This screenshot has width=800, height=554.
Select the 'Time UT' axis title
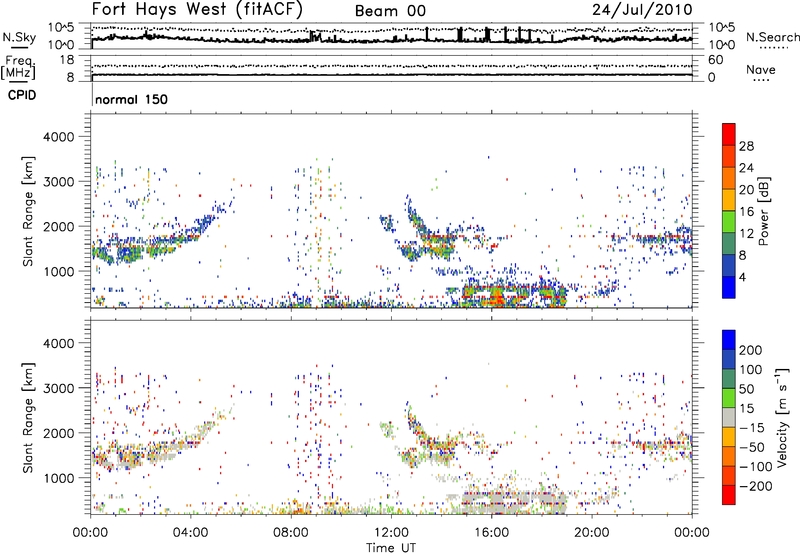pyautogui.click(x=391, y=547)
